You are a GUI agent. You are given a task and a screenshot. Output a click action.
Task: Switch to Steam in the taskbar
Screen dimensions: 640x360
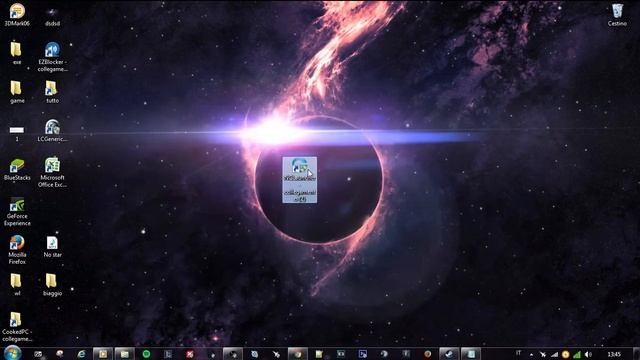(x=449, y=354)
